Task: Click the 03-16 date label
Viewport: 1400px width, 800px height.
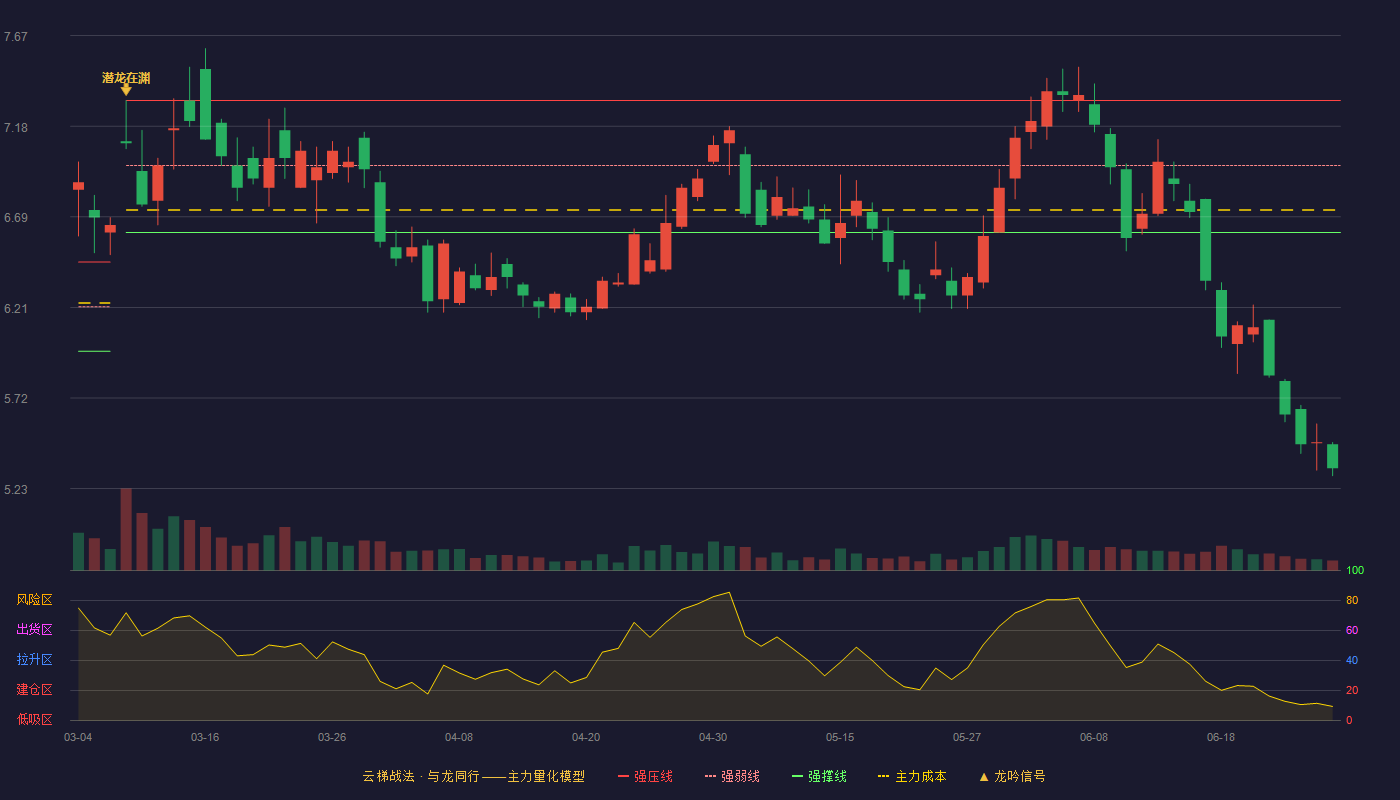Action: click(x=205, y=737)
